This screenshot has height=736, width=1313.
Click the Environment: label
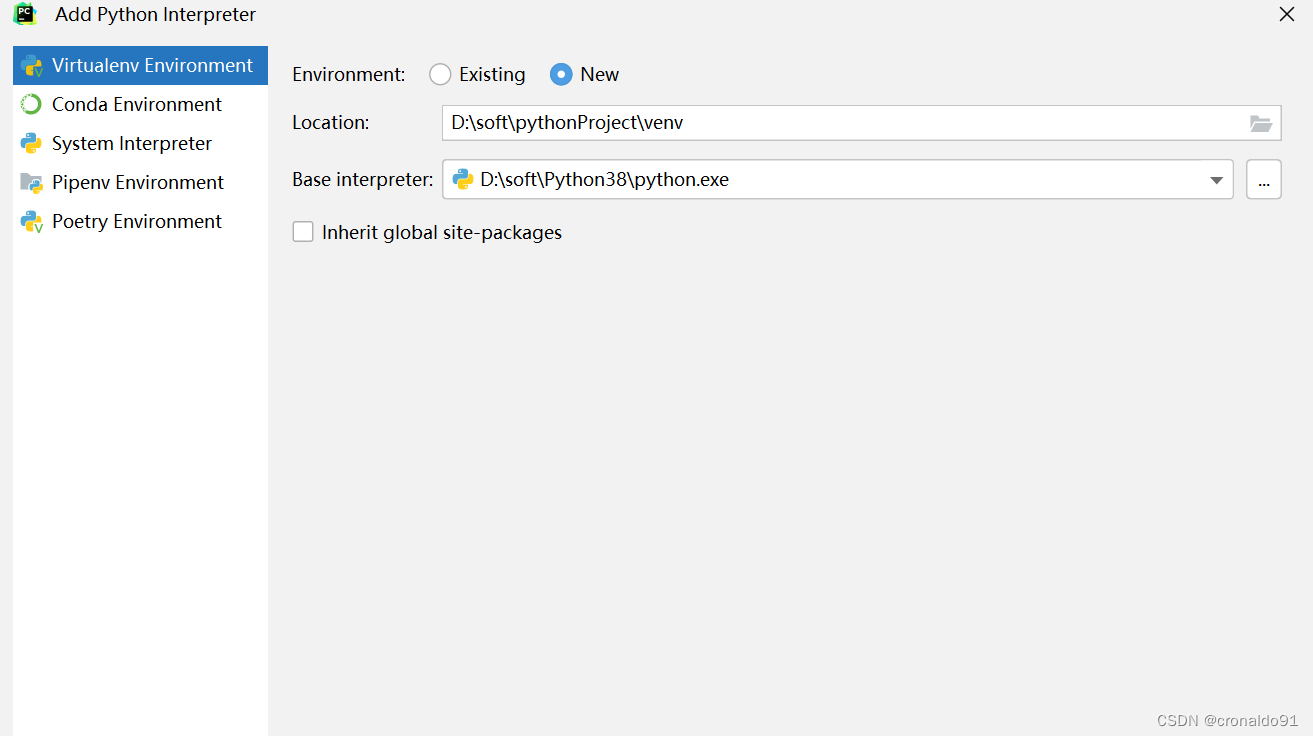tap(349, 74)
